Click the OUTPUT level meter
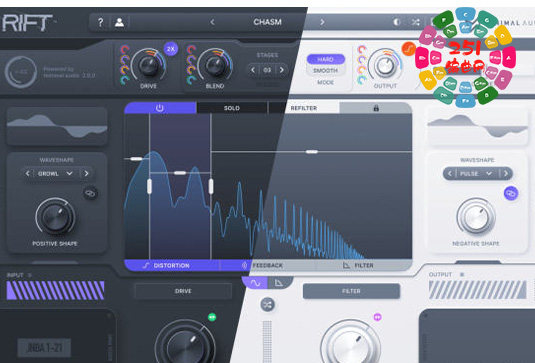Image resolution: width=535 pixels, height=363 pixels. [x=477, y=290]
